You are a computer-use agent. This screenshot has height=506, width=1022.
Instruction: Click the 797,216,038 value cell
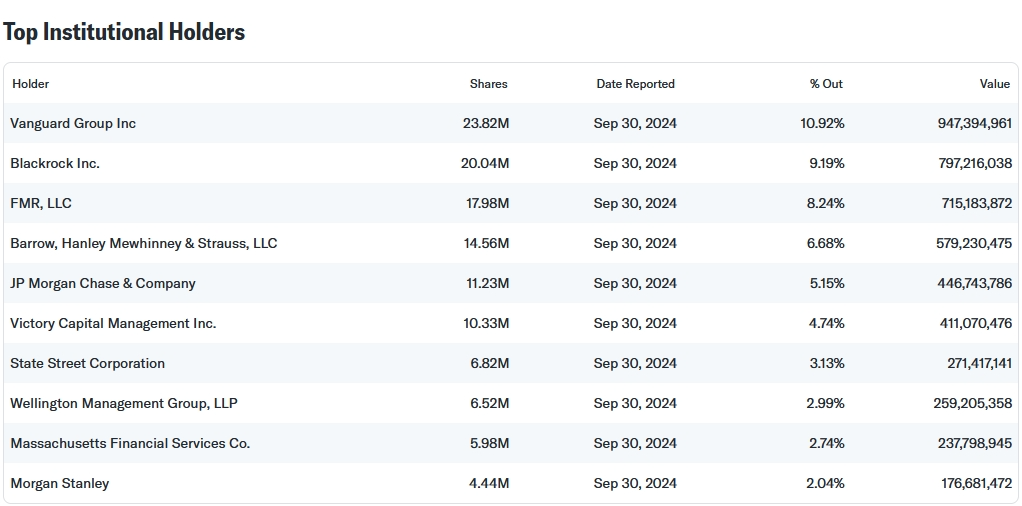click(975, 163)
